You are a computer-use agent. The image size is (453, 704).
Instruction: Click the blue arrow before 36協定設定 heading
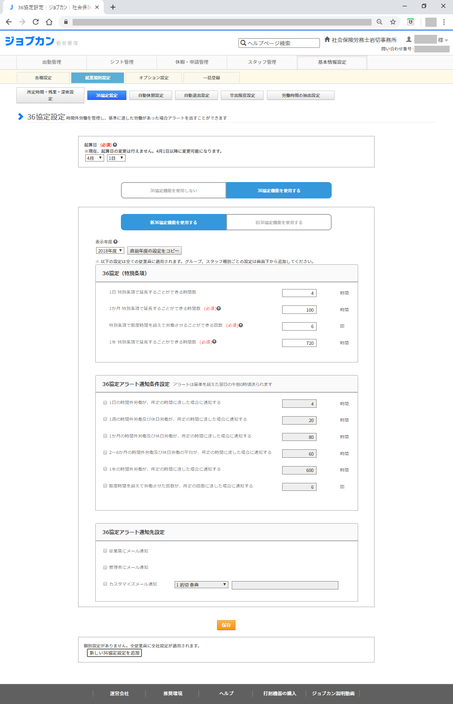pos(20,117)
